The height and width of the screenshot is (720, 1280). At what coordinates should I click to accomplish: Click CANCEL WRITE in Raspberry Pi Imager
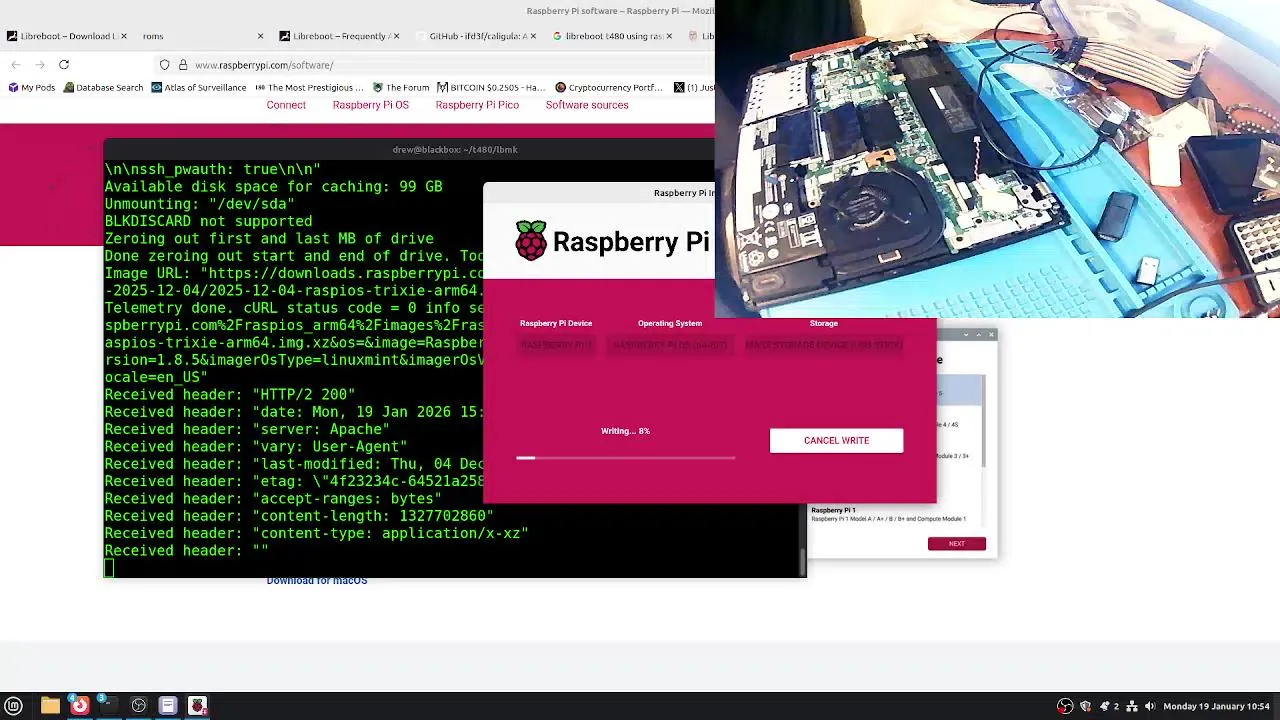pos(836,441)
